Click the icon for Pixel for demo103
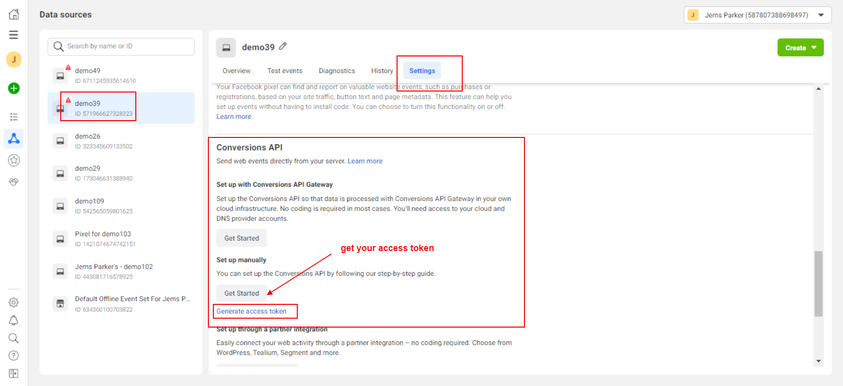Screen dimensions: 843x386 [x=60, y=239]
